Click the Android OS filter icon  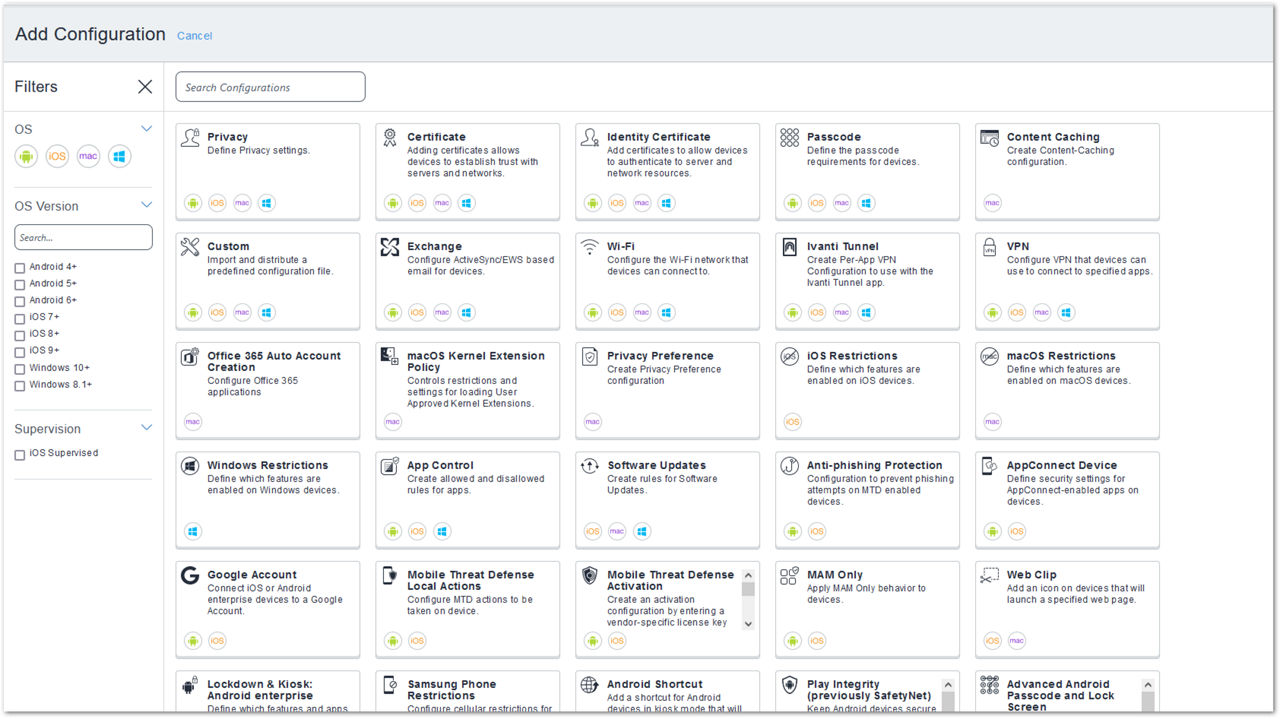coord(26,156)
